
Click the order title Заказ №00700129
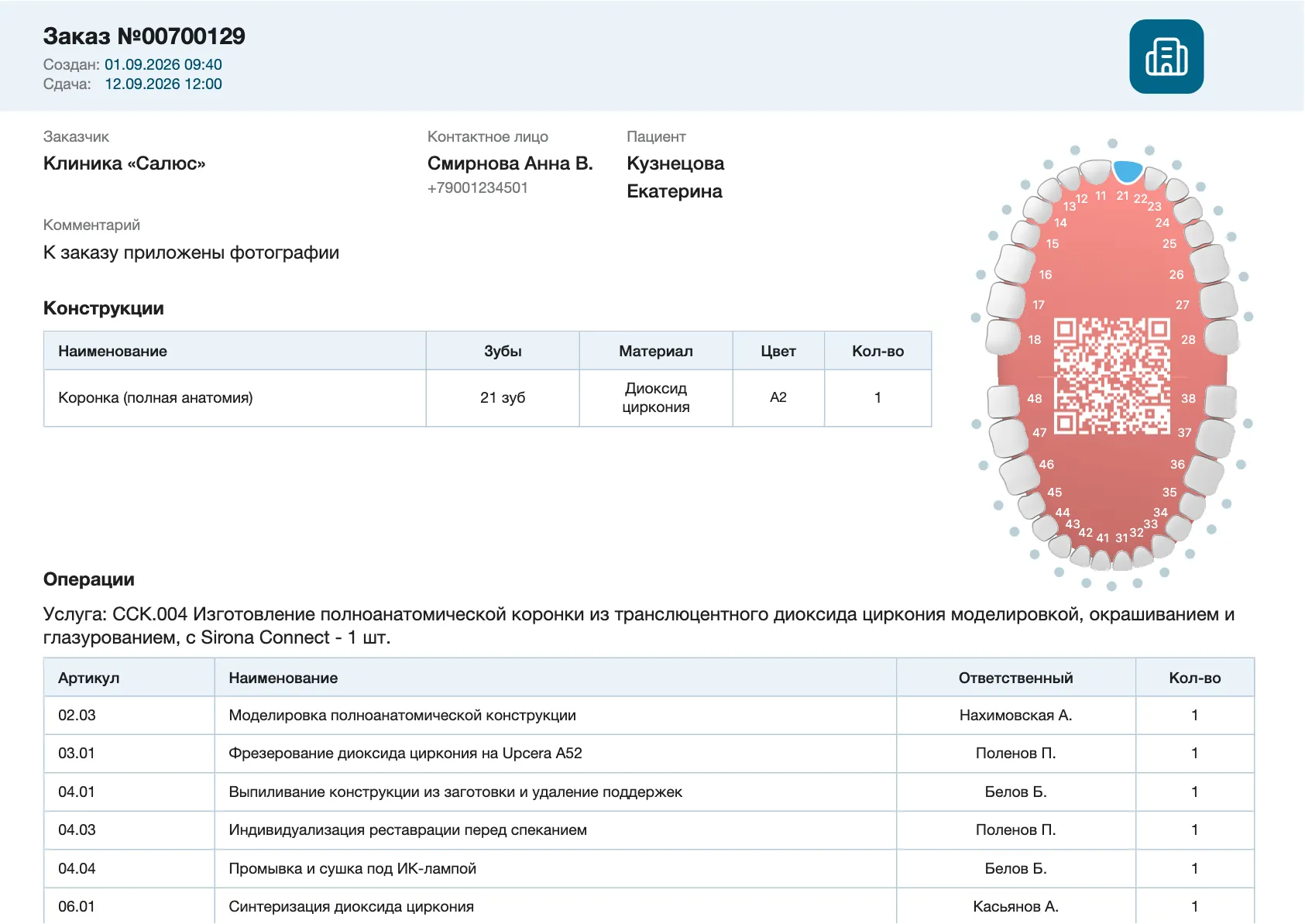coord(144,36)
